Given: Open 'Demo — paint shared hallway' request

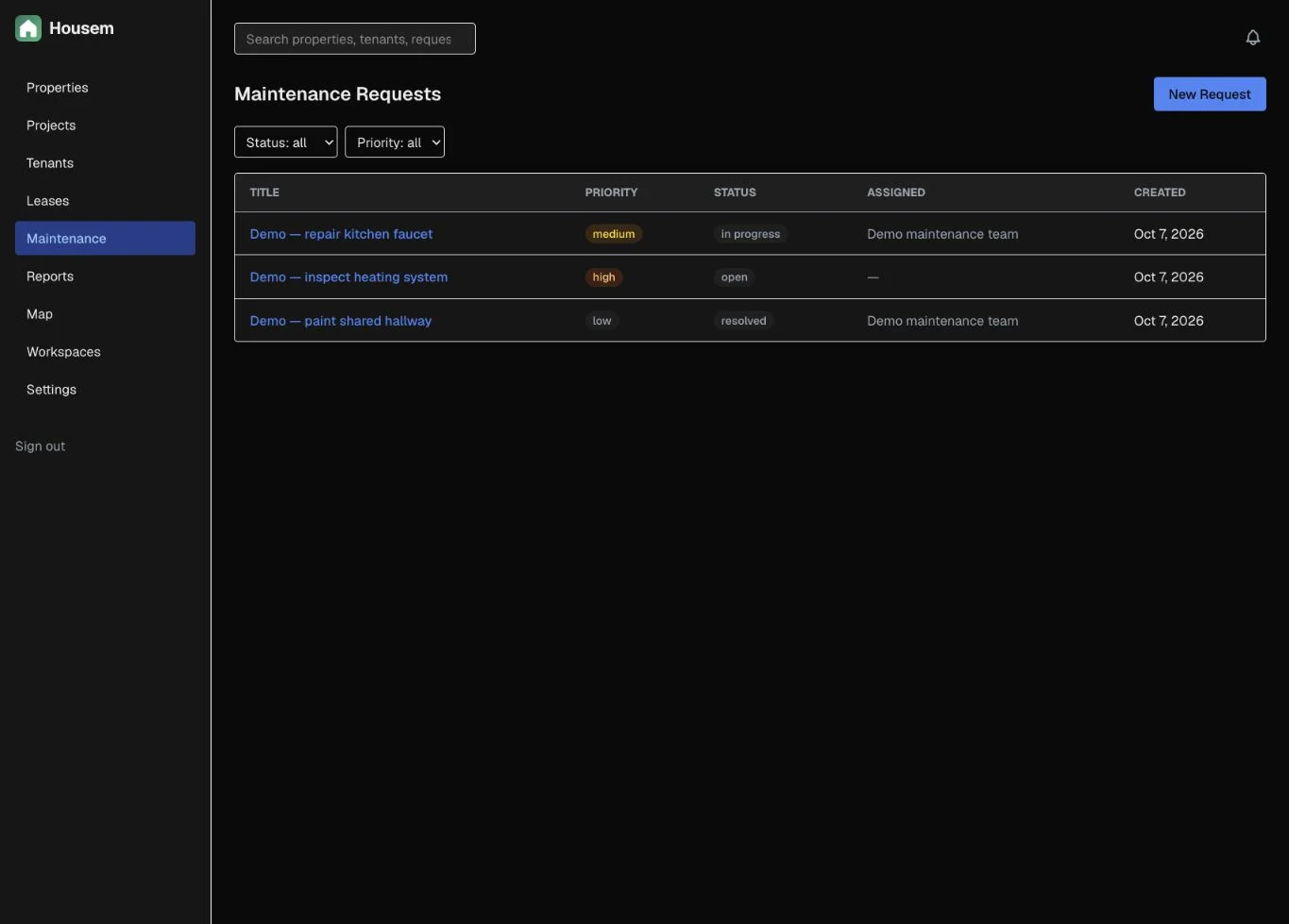Looking at the screenshot, I should point(341,321).
